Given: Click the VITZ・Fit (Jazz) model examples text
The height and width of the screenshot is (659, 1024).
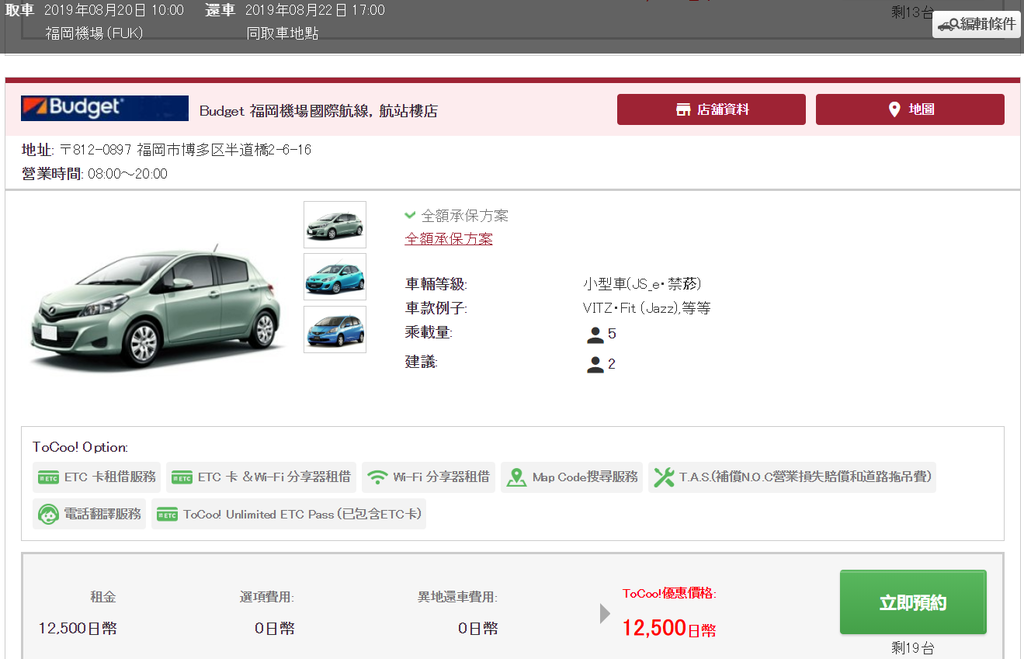Looking at the screenshot, I should click(x=647, y=308).
